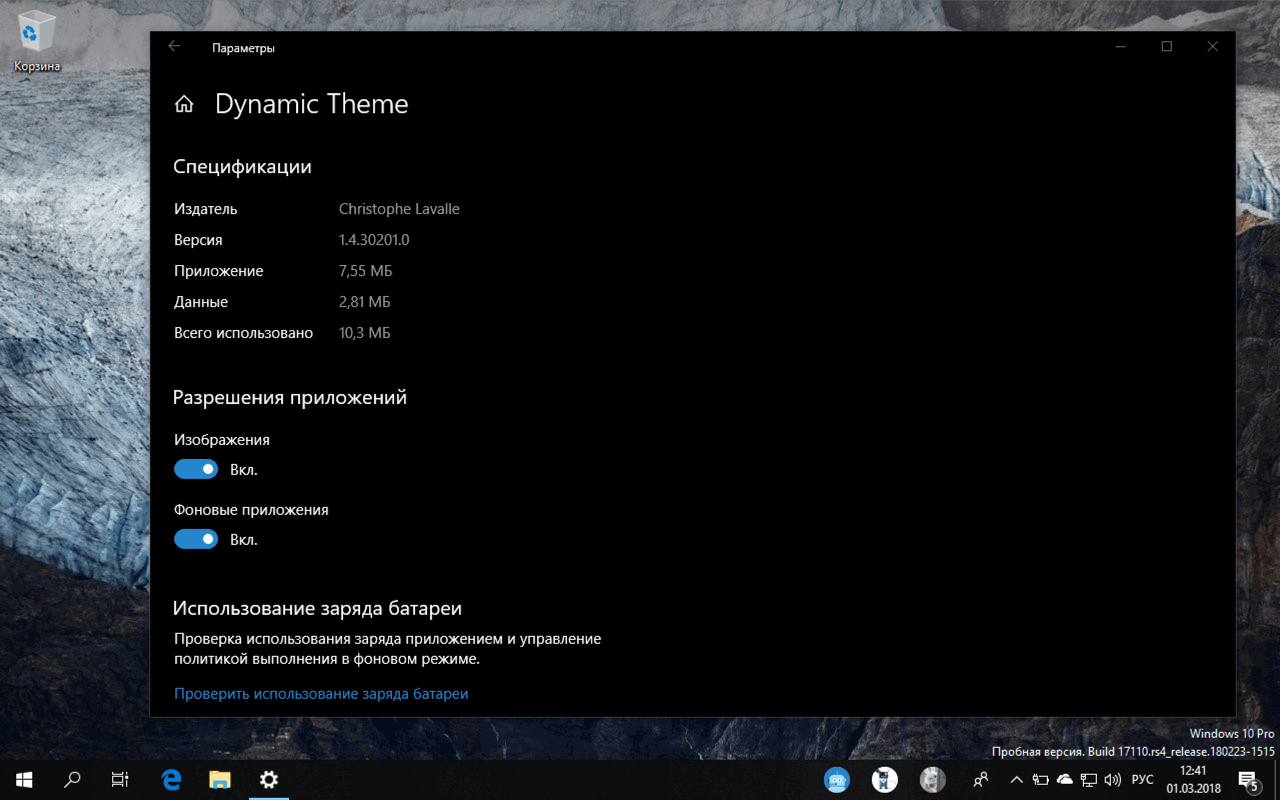Click the battery power icon in system tray
The image size is (1280, 800).
point(1040,779)
